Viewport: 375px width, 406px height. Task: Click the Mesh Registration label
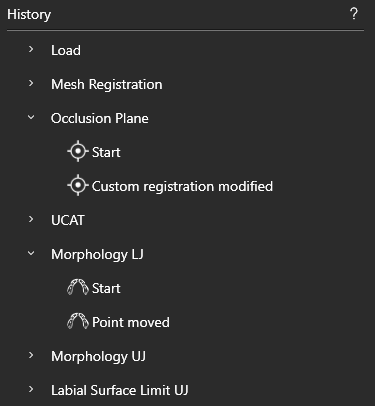coord(107,85)
